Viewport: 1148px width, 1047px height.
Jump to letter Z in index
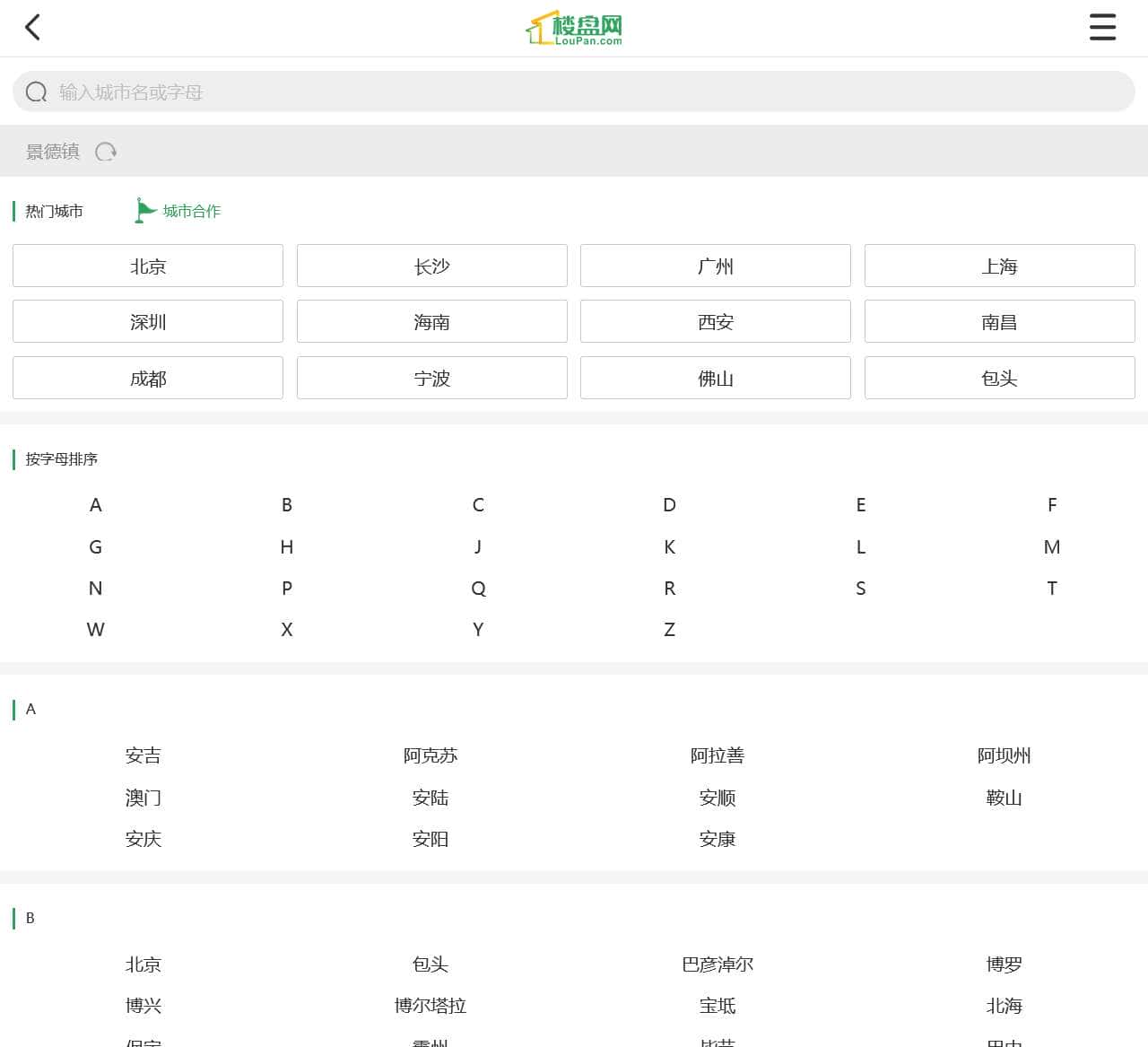point(669,630)
